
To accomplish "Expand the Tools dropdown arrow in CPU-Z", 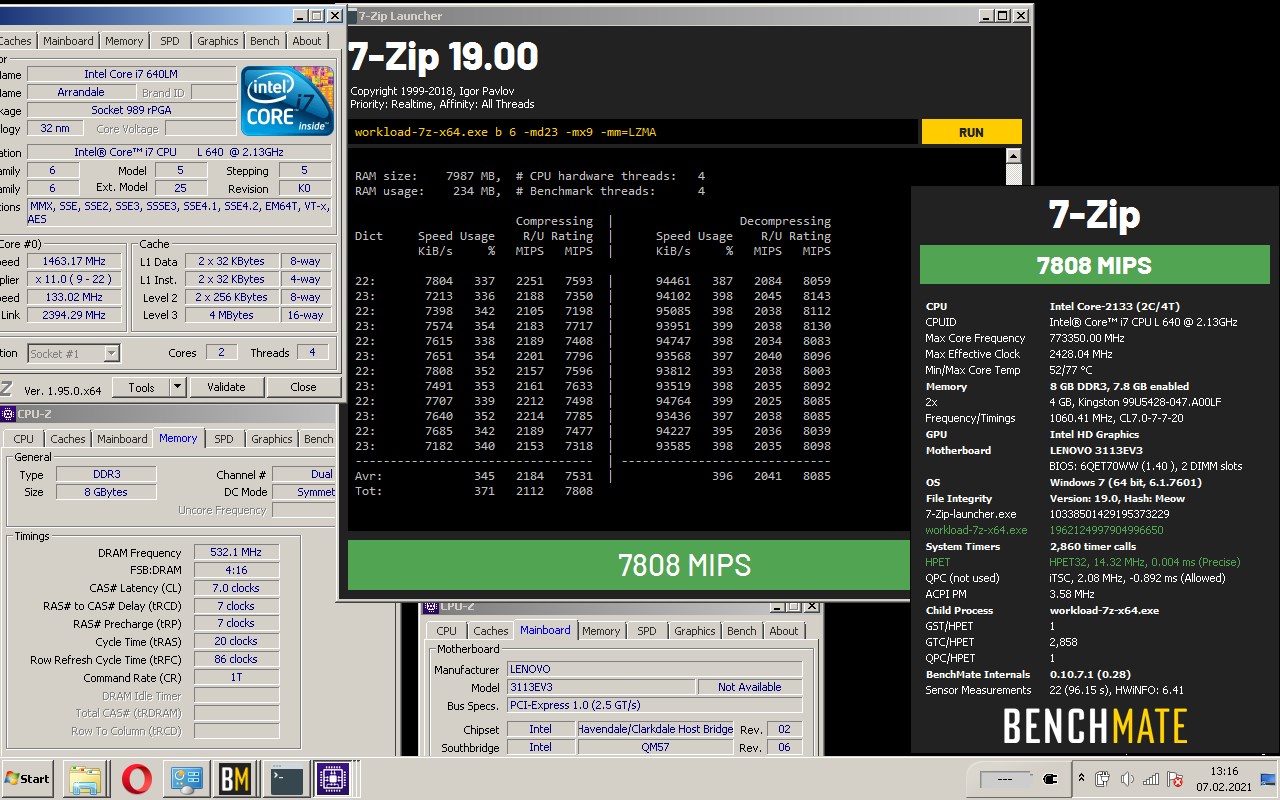I will tap(178, 387).
